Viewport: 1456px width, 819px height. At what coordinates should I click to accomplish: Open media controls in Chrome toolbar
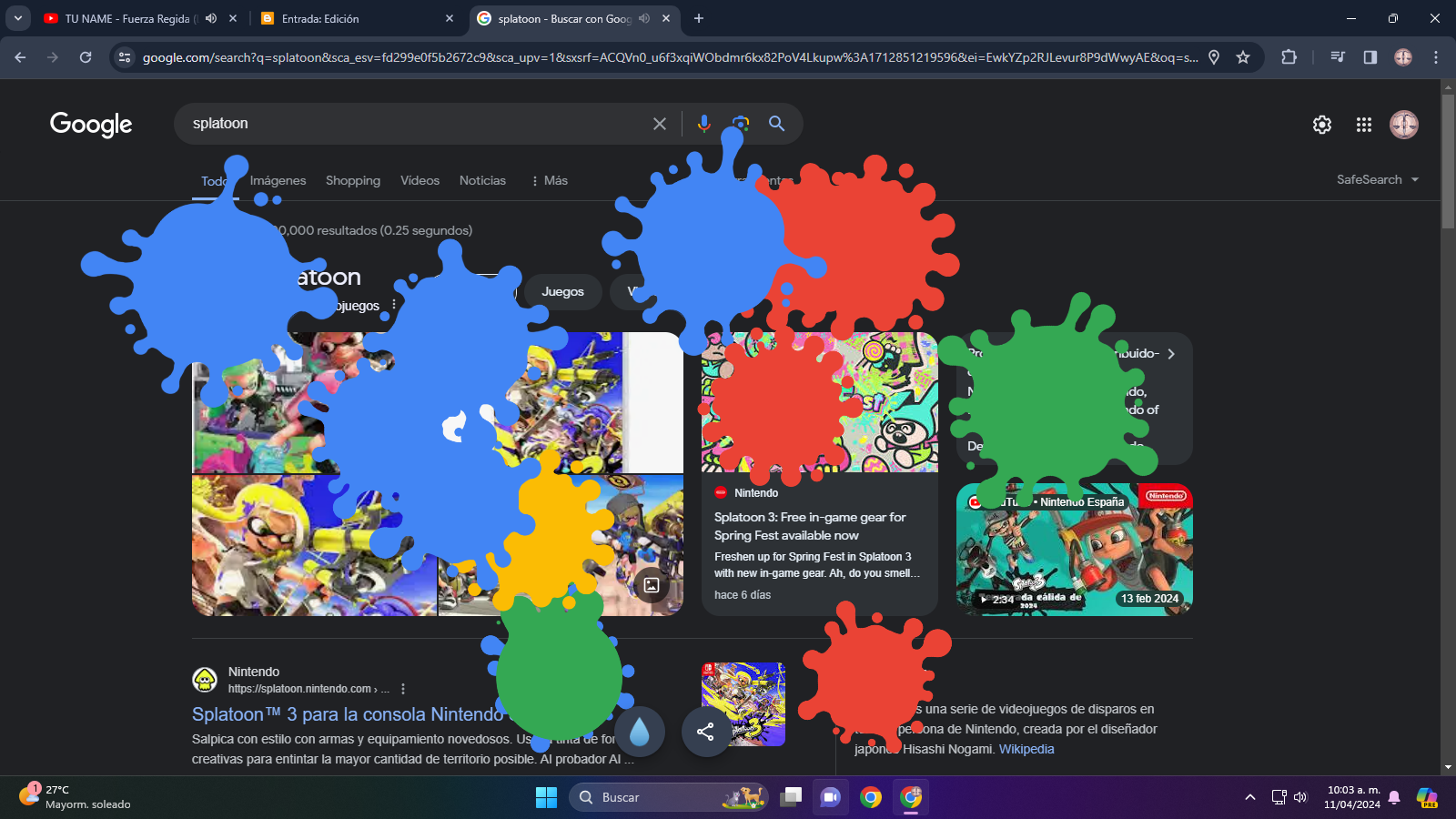[x=1338, y=57]
